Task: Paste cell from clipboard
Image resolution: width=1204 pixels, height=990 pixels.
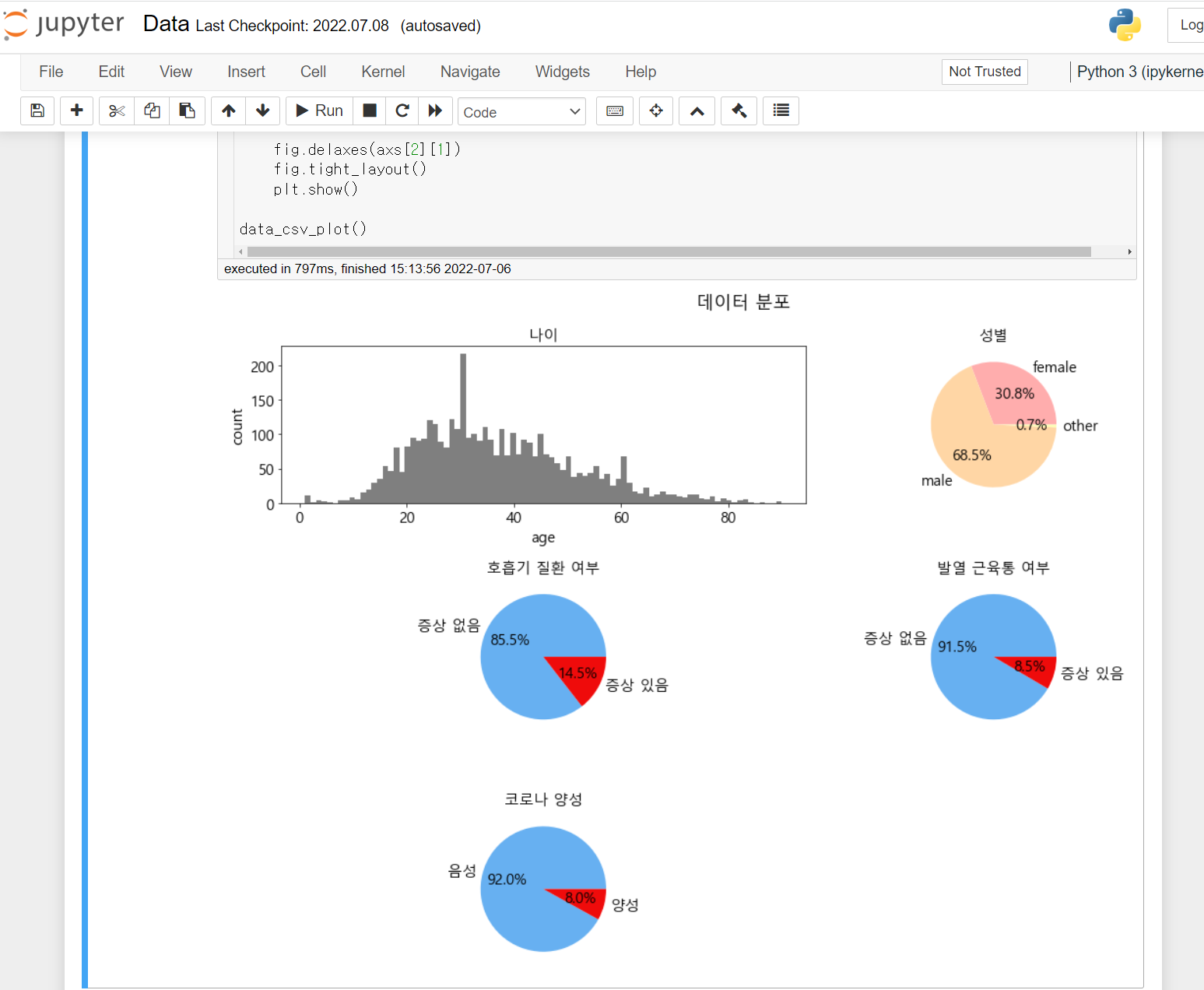Action: 187,111
